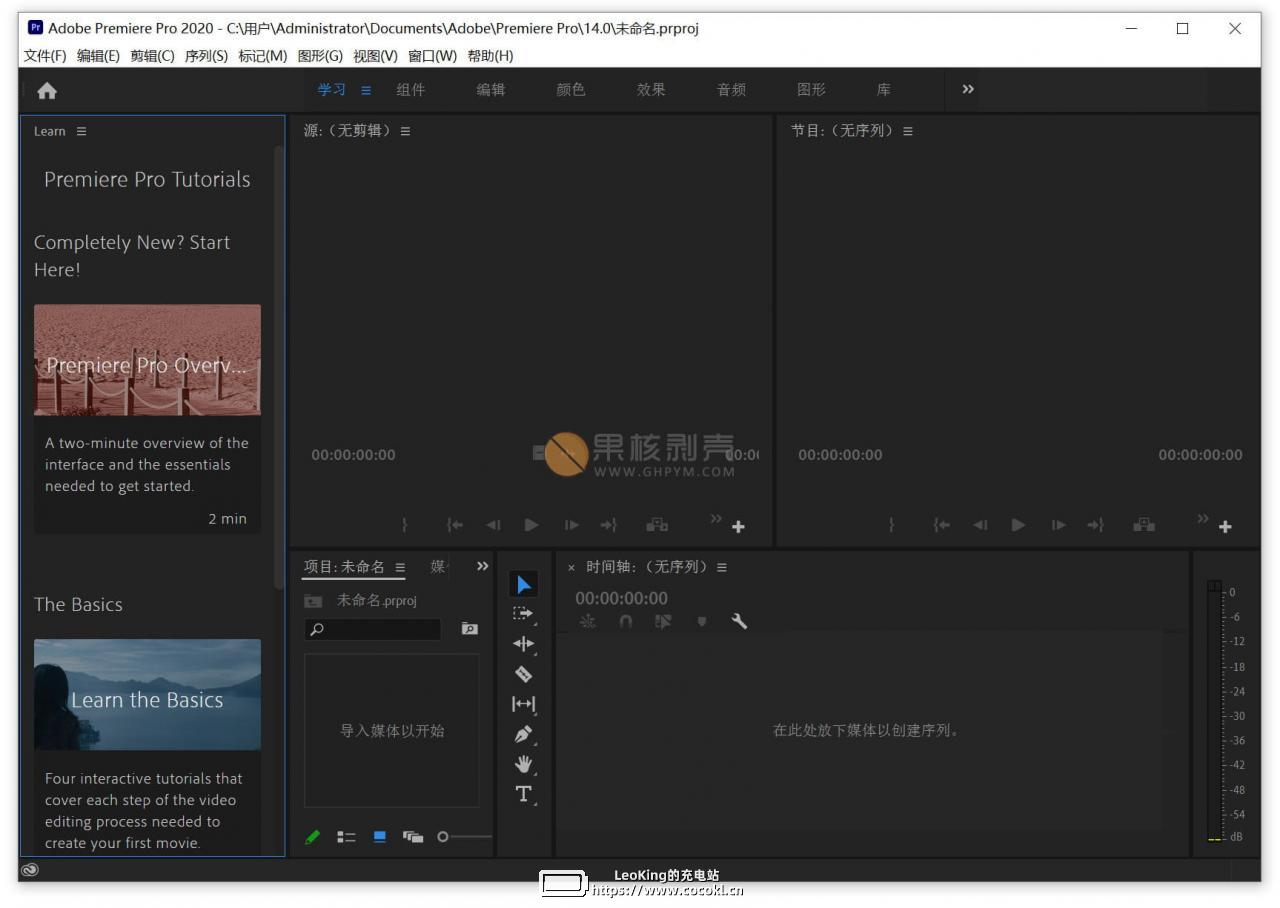The image size is (1280, 908).
Task: Open Learn the Basics tutorial thumbnail
Action: pyautogui.click(x=147, y=695)
